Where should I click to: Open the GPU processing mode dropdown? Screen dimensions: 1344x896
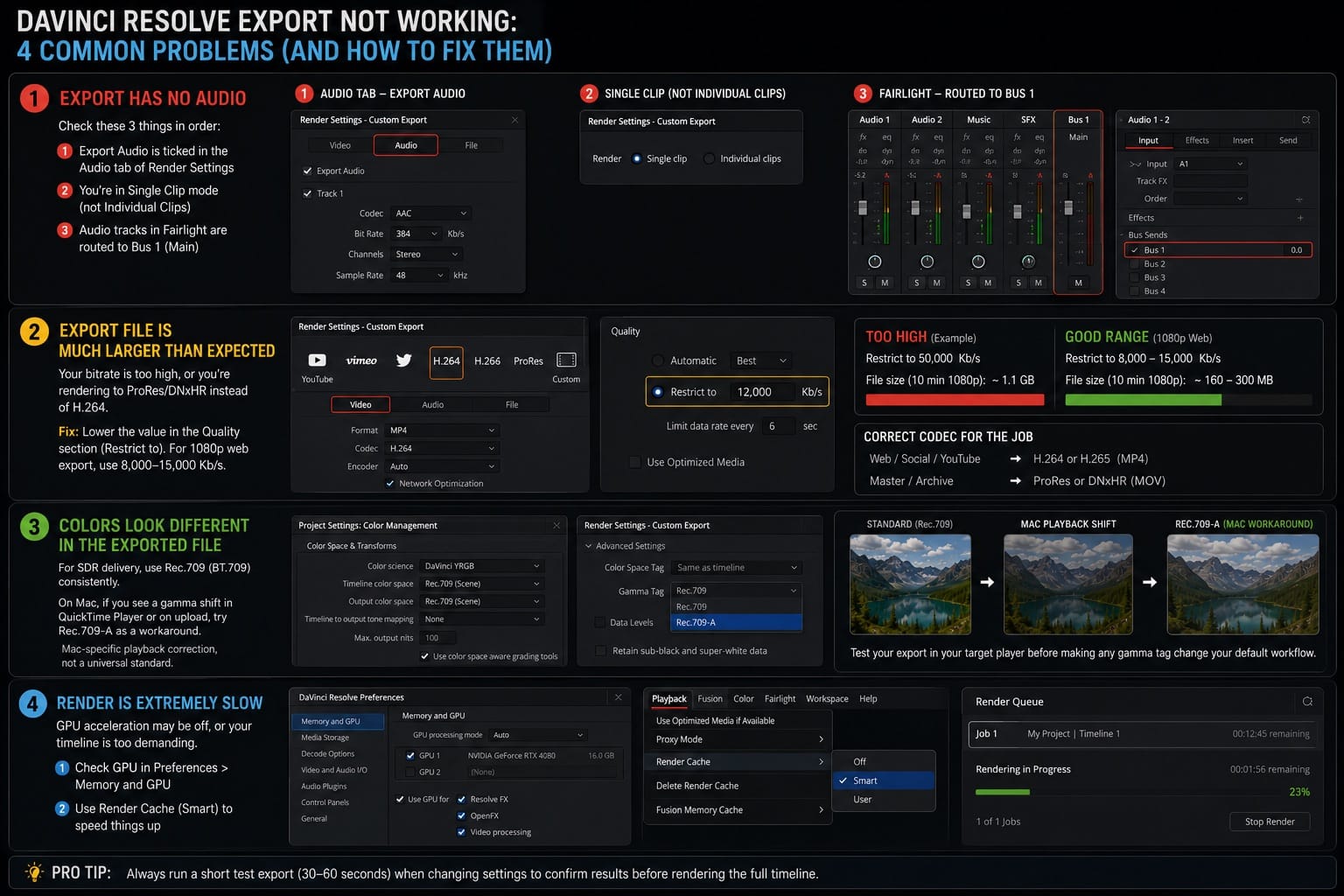(x=537, y=735)
